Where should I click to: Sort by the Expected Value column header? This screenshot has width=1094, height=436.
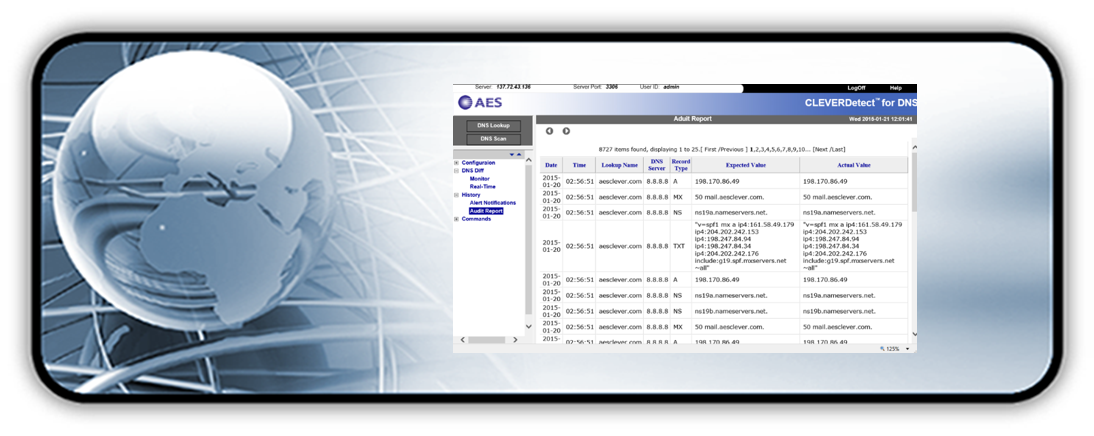745,165
